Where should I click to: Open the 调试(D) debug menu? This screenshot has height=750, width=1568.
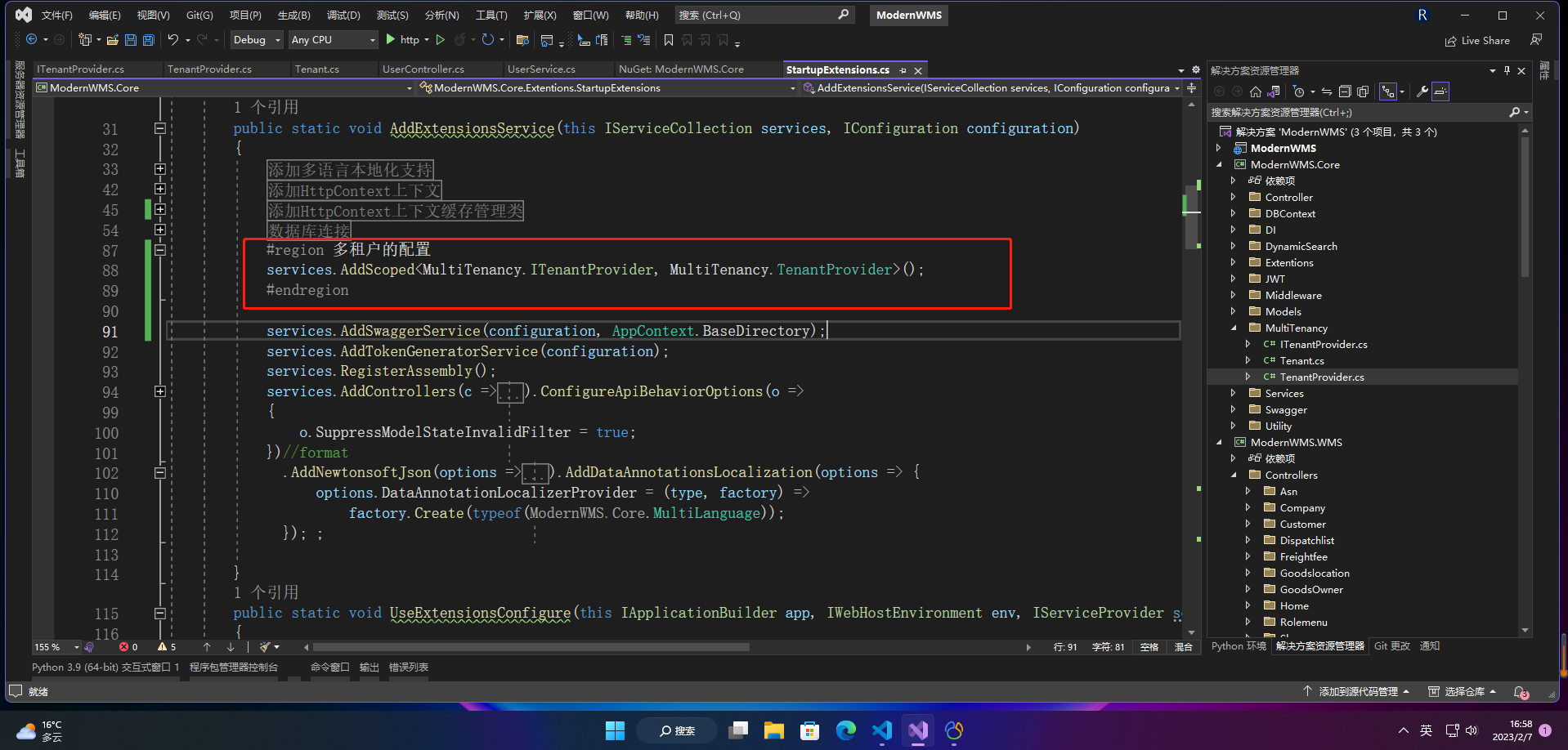[x=343, y=15]
